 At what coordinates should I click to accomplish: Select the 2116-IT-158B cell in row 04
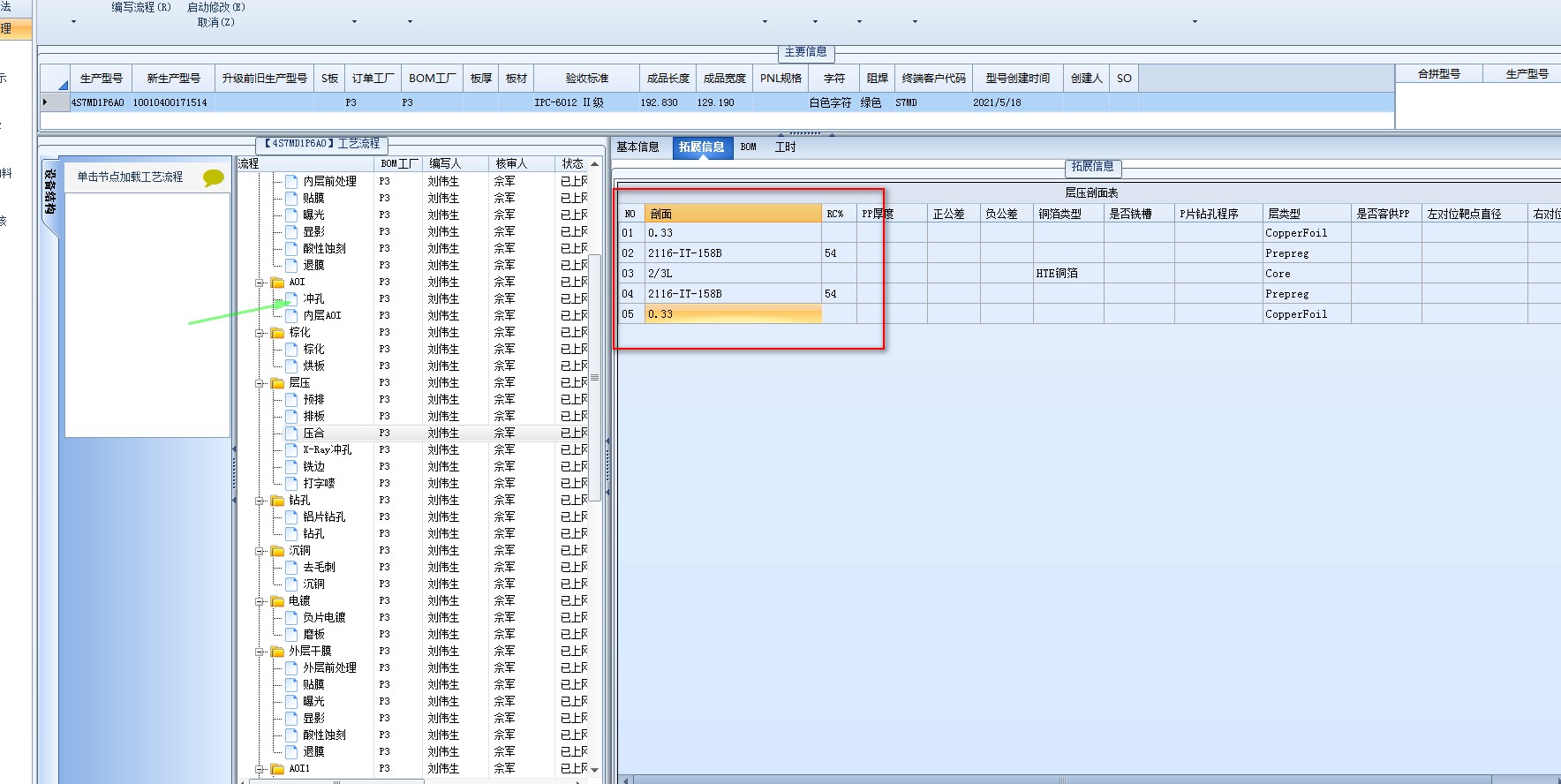point(733,294)
